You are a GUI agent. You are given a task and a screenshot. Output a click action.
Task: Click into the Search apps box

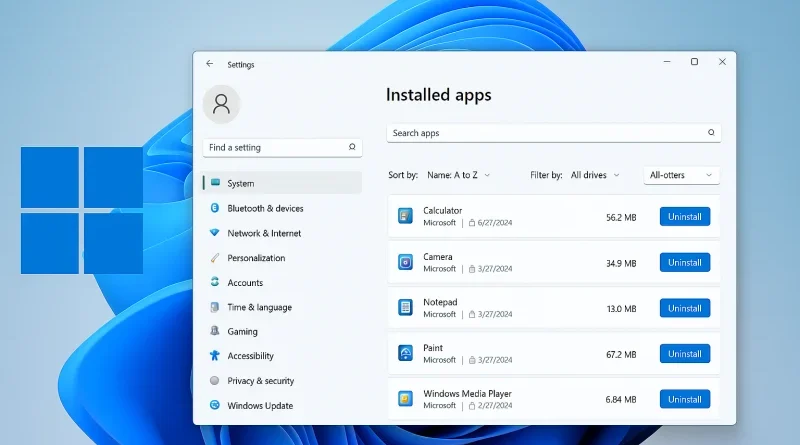tap(554, 133)
